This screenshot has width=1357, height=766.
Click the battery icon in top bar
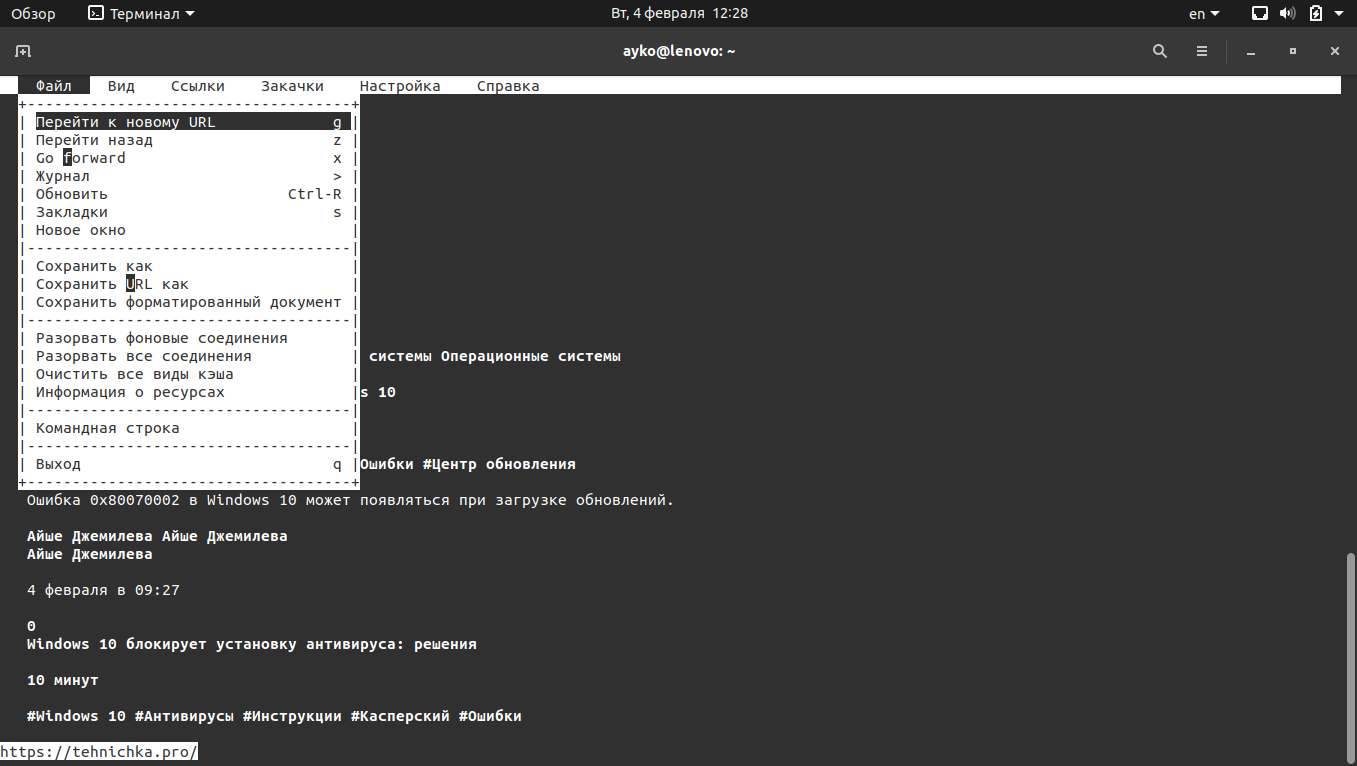click(1316, 14)
